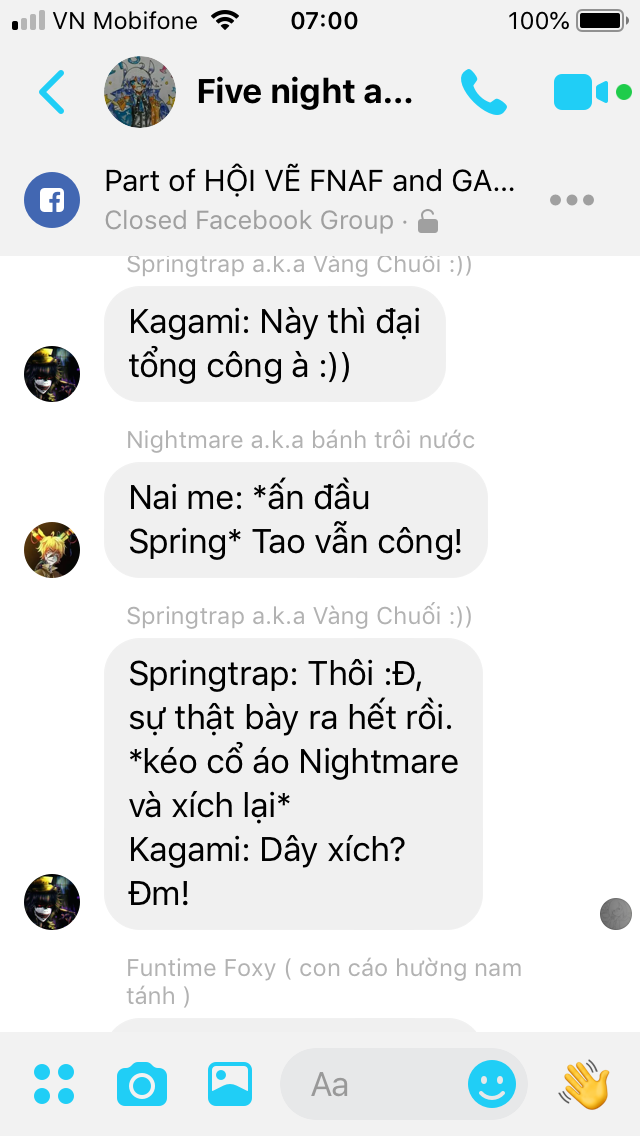The height and width of the screenshot is (1136, 640).
Task: Tap Springtrap's avatar beside Kagami message
Action: pyautogui.click(x=51, y=374)
